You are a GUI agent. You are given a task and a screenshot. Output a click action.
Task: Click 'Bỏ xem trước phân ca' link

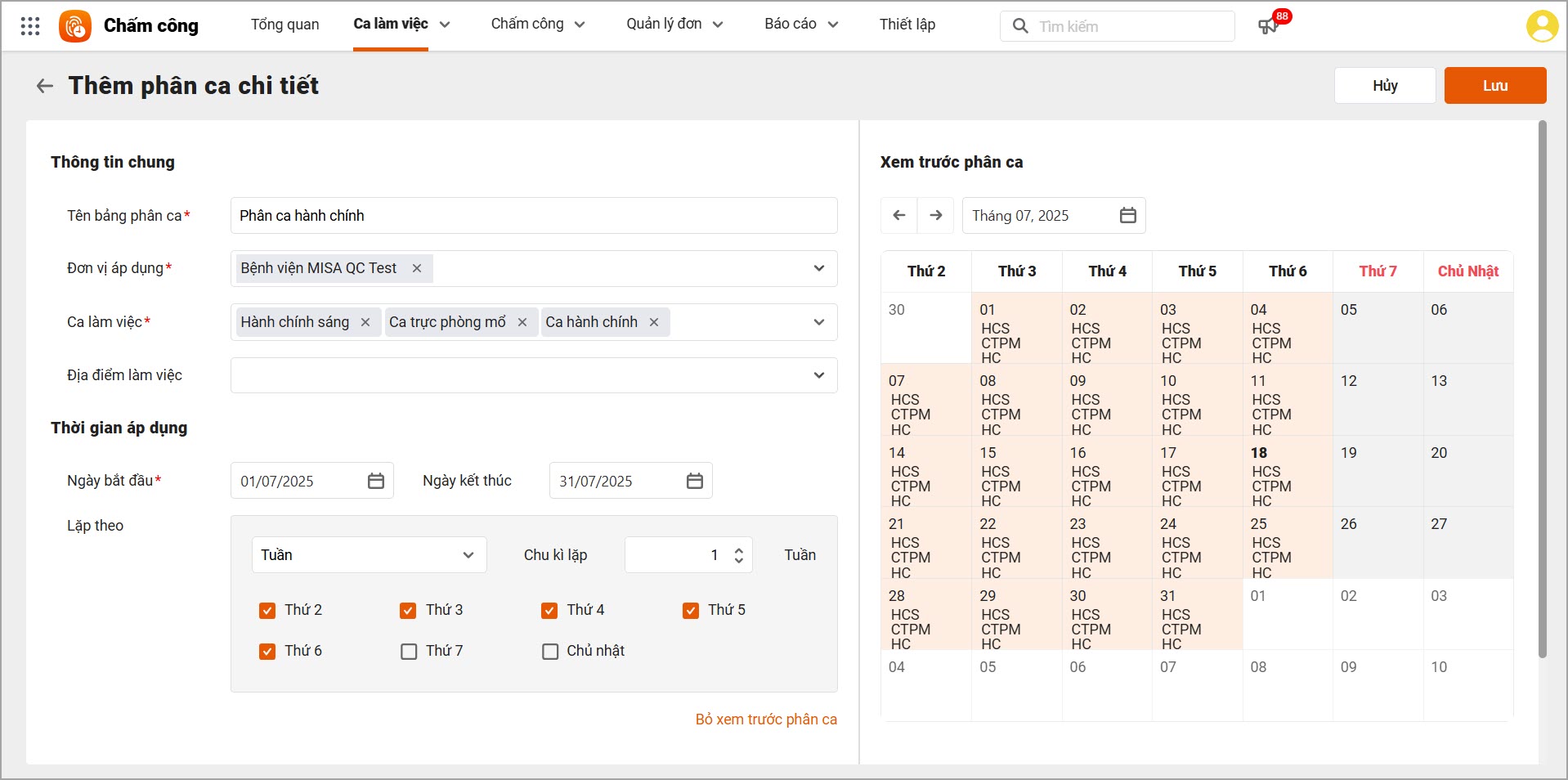[766, 719]
